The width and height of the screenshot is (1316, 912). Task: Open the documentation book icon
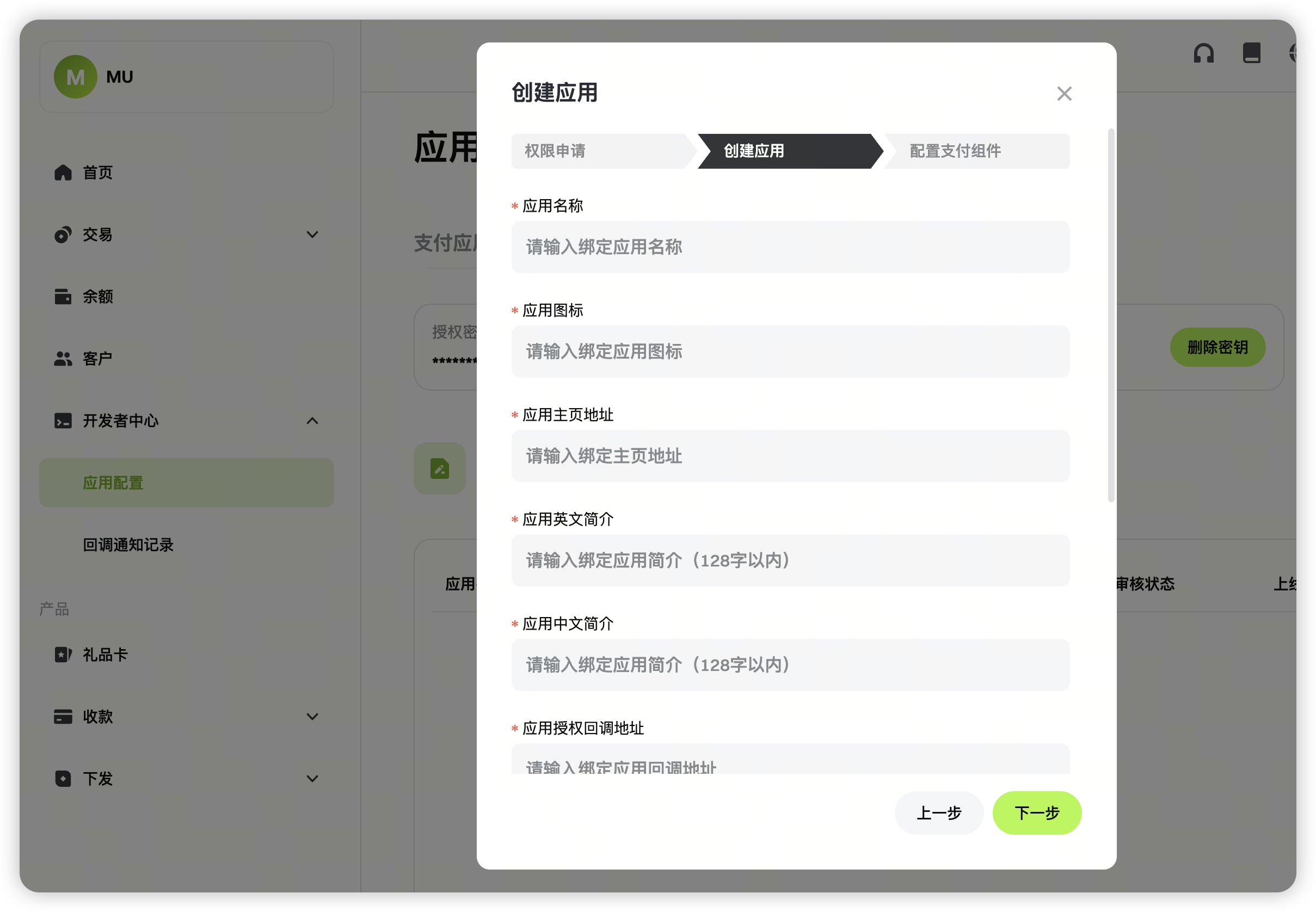1251,53
